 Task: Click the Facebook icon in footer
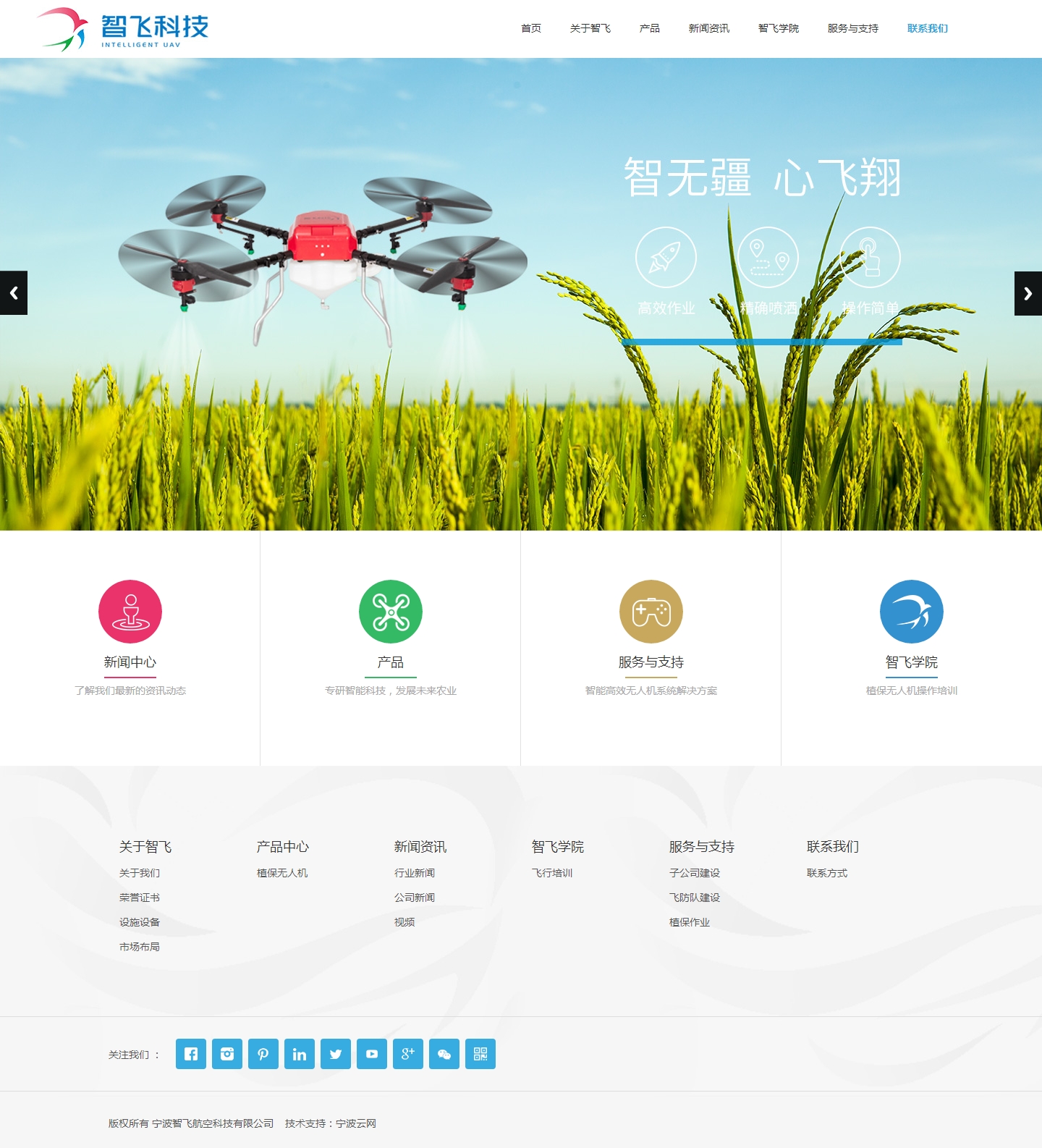[191, 1054]
